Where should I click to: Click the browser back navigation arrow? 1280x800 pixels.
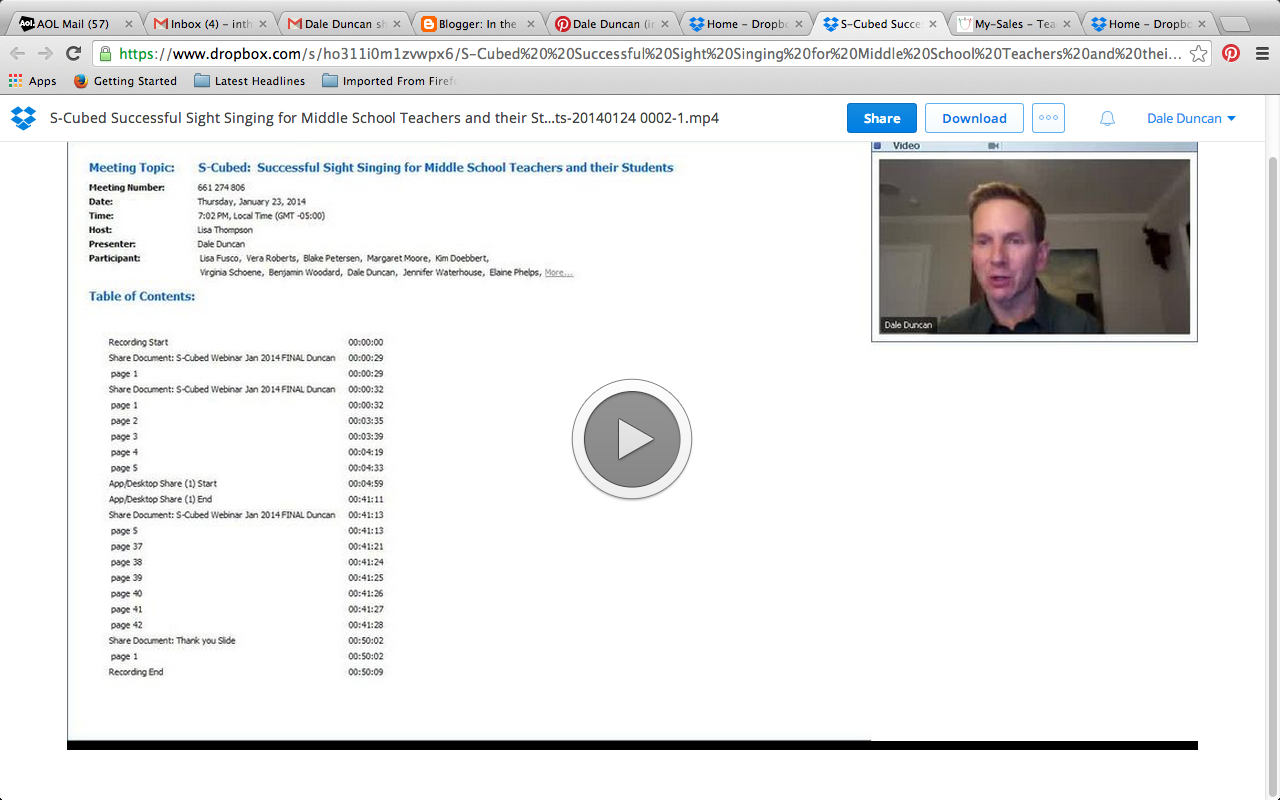point(17,55)
